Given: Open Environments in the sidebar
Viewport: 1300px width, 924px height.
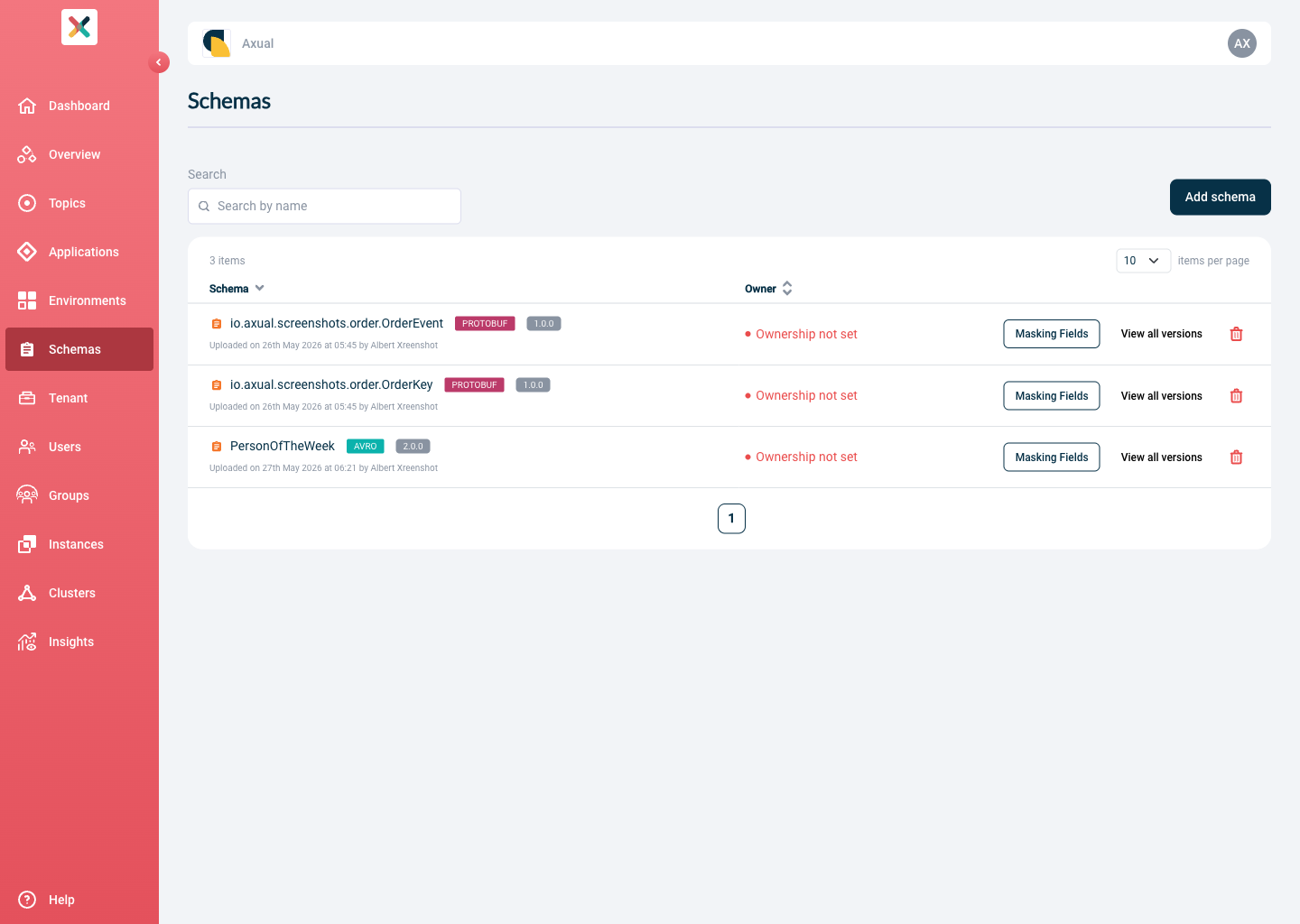Looking at the screenshot, I should [79, 300].
